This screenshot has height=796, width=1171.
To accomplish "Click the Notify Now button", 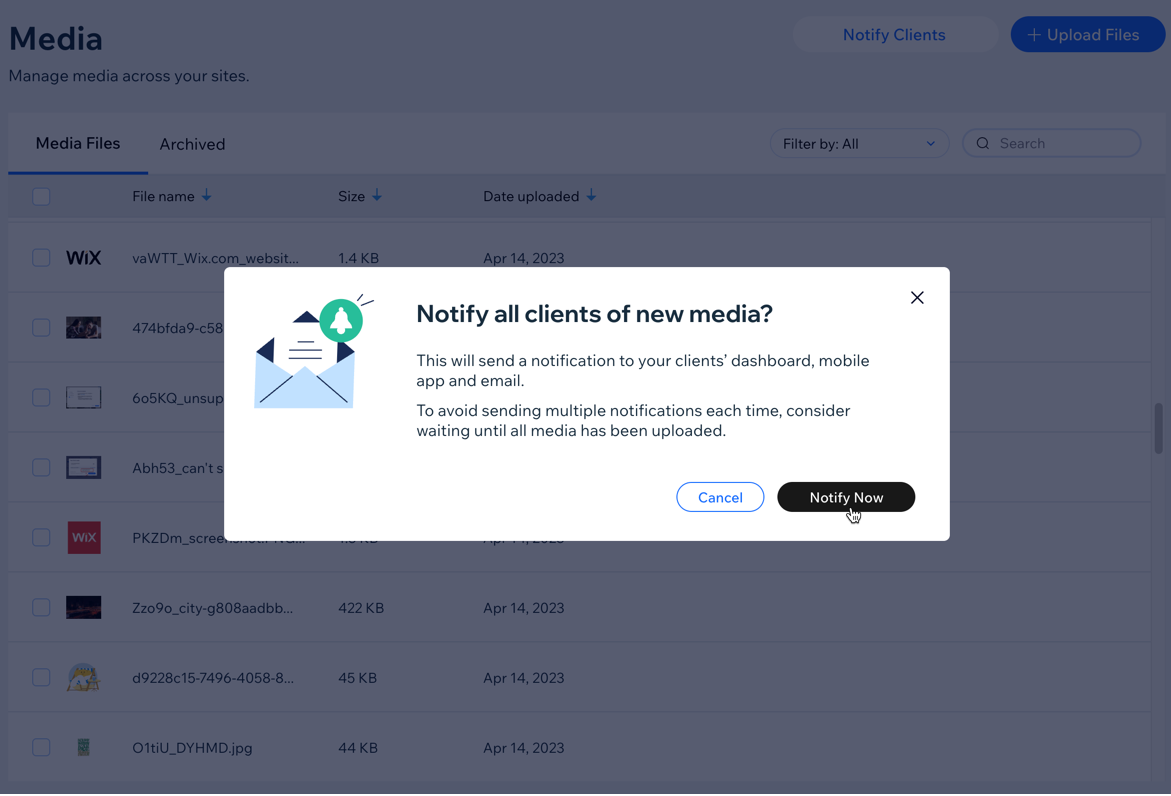I will (845, 497).
